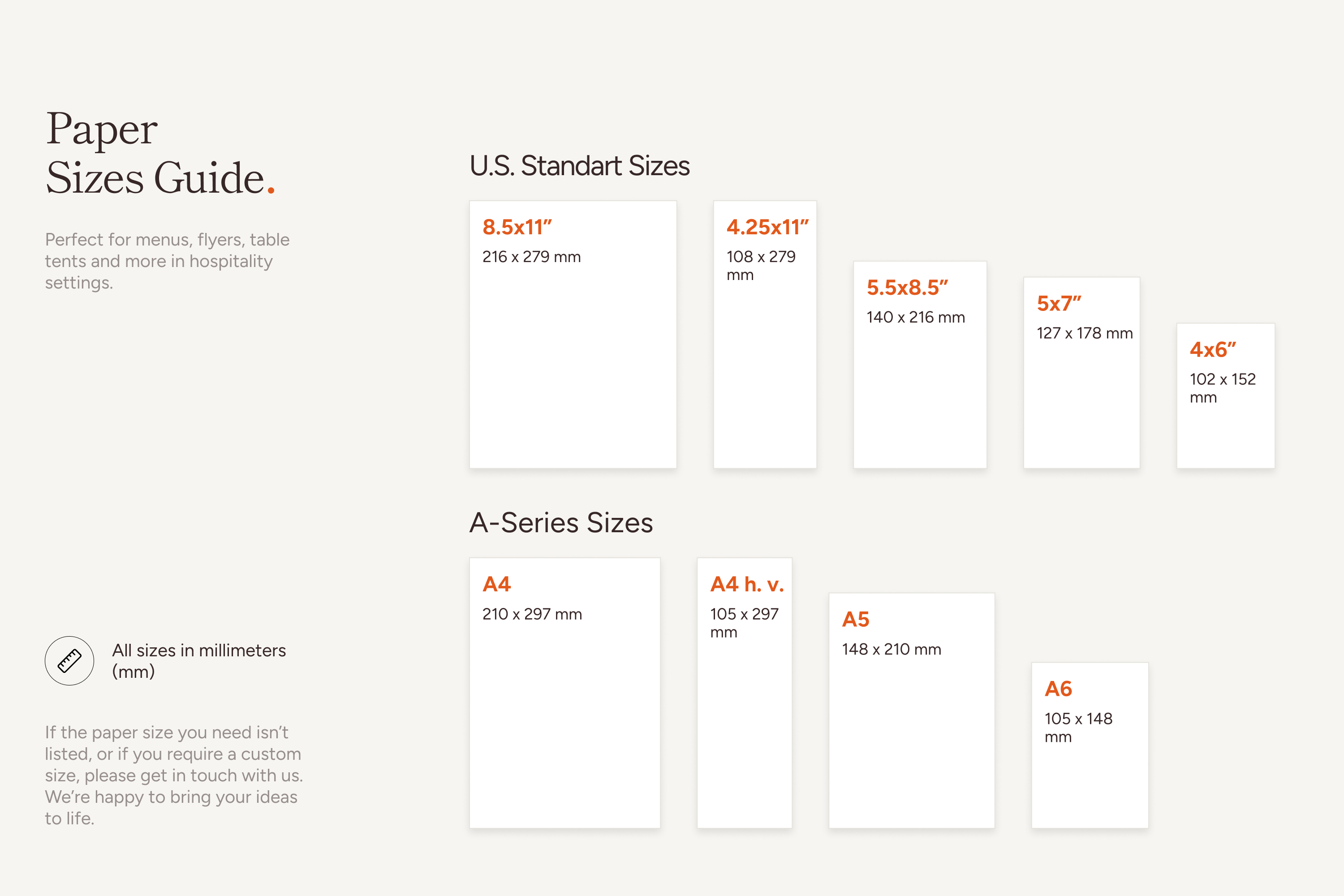Viewport: 1344px width, 896px height.
Task: Select the A6 paper size card
Action: coord(1090,745)
